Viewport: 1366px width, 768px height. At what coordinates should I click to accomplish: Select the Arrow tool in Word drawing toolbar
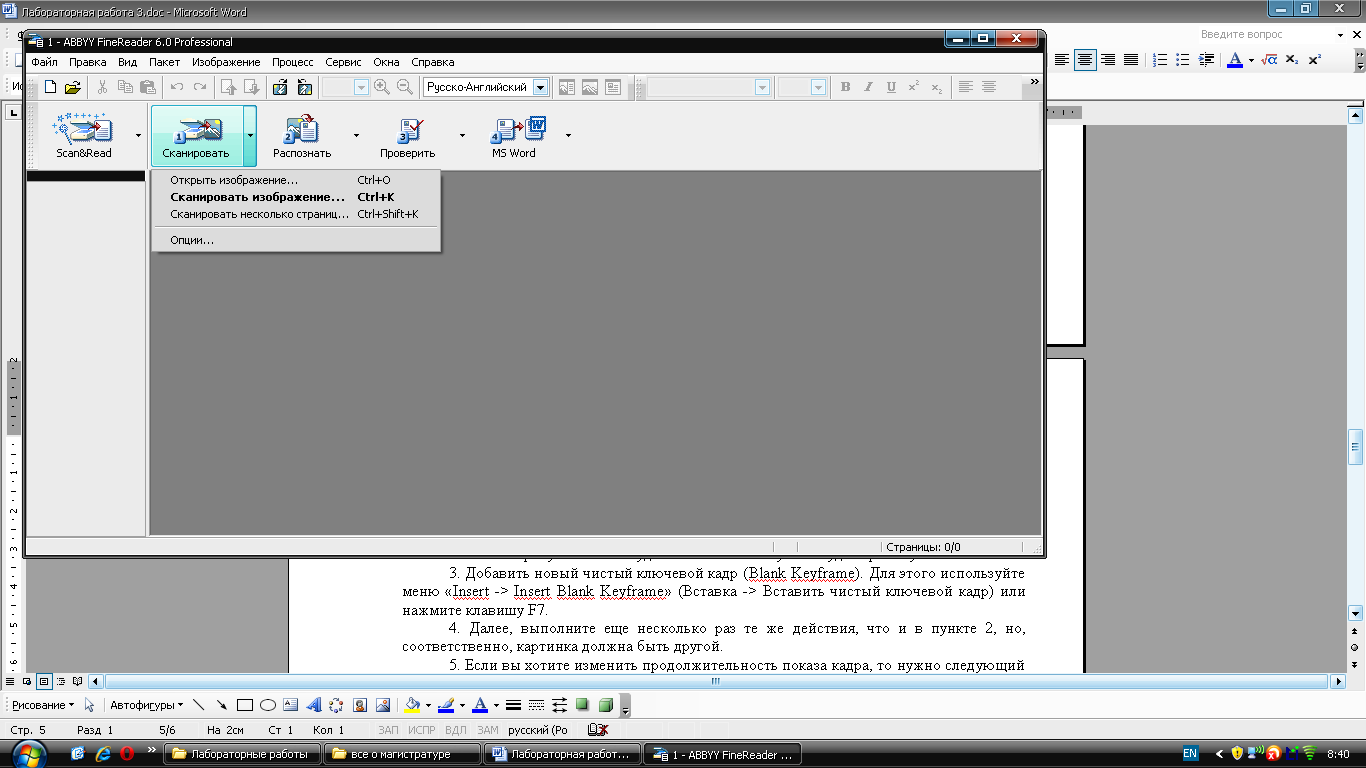pyautogui.click(x=221, y=705)
